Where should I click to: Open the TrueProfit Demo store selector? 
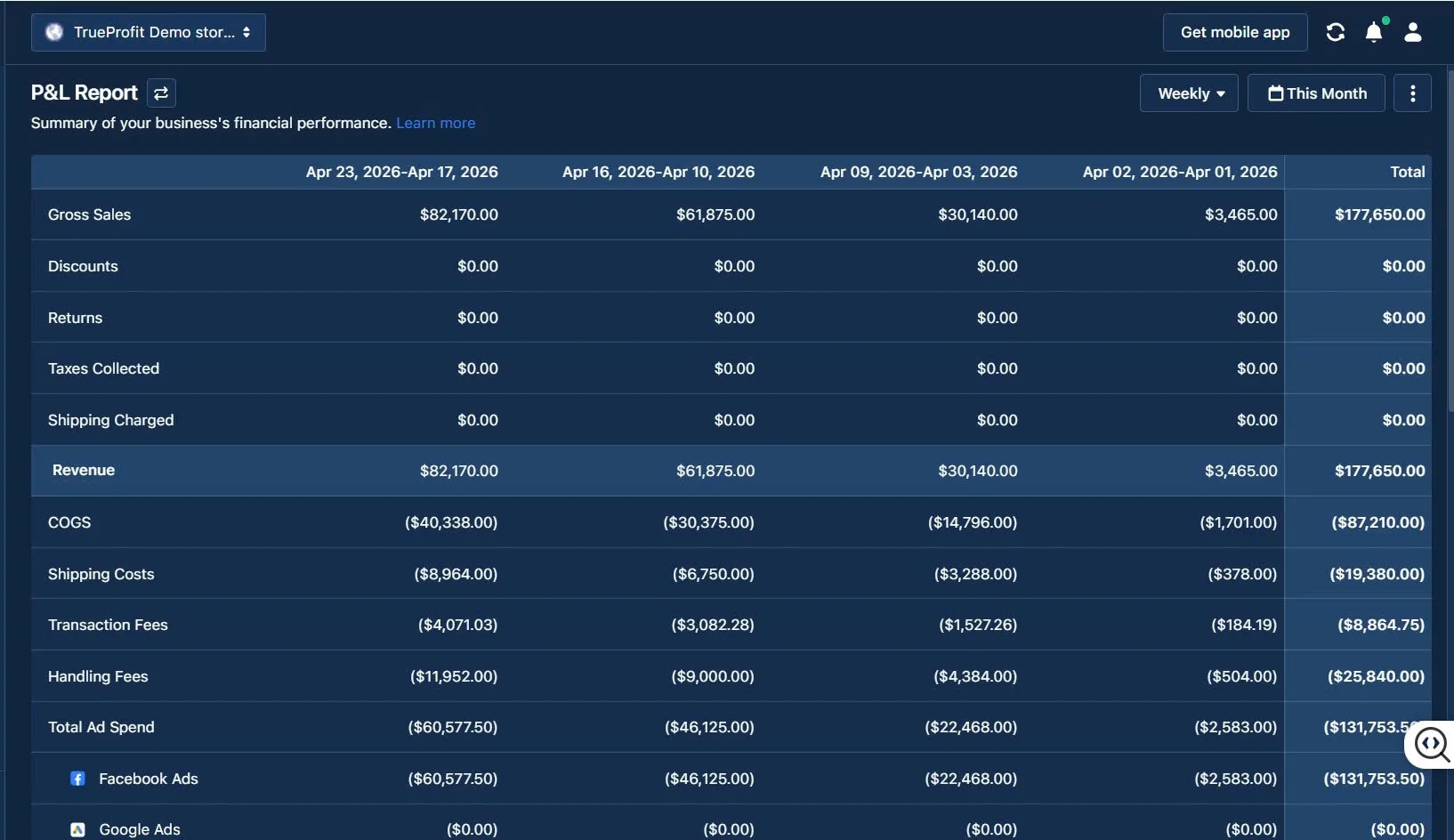pyautogui.click(x=148, y=31)
